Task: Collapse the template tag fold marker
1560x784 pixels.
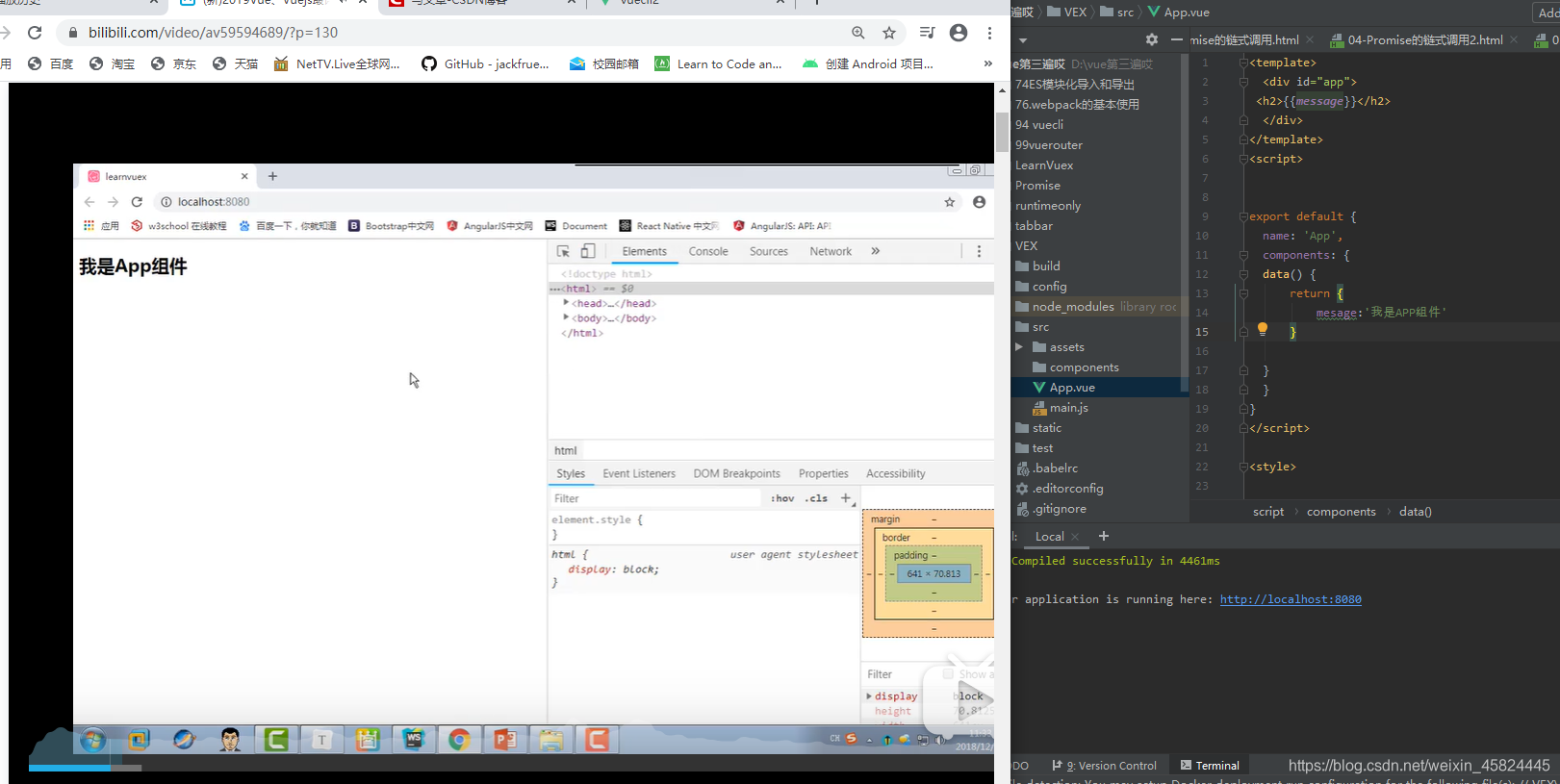Action: (1243, 63)
